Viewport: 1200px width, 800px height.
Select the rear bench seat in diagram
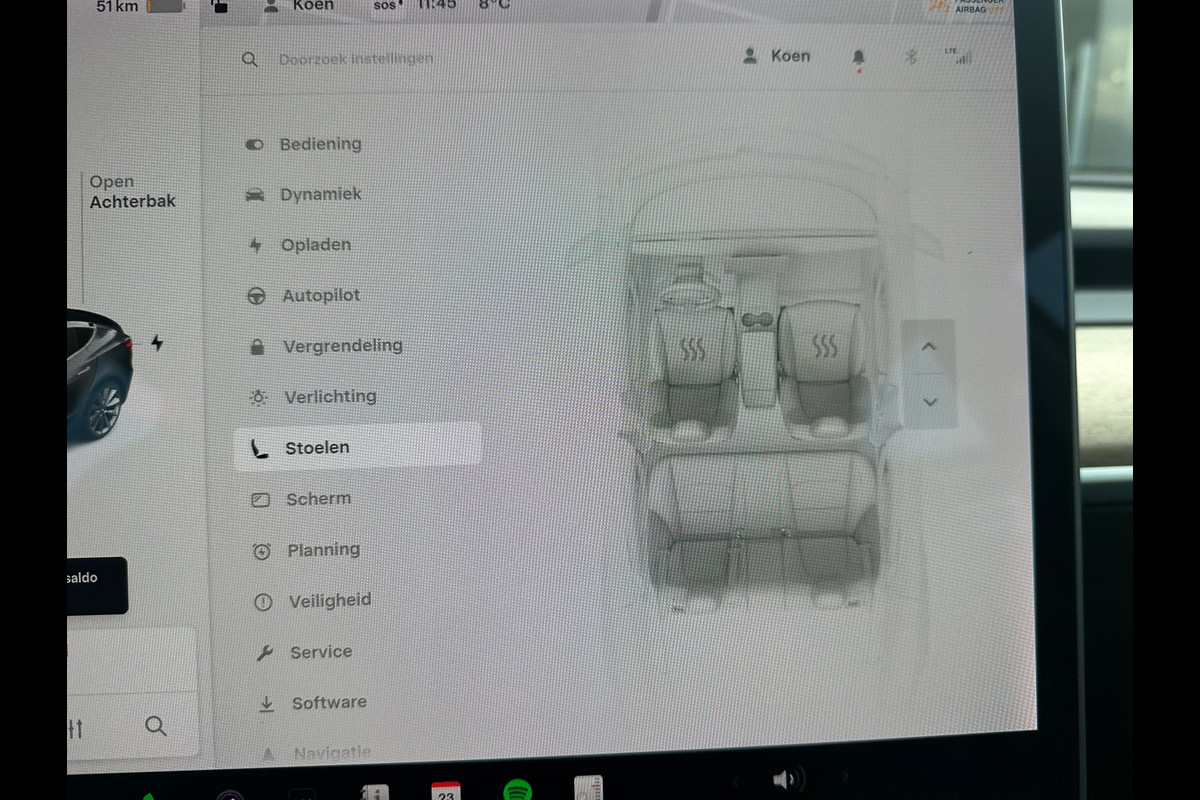click(762, 530)
